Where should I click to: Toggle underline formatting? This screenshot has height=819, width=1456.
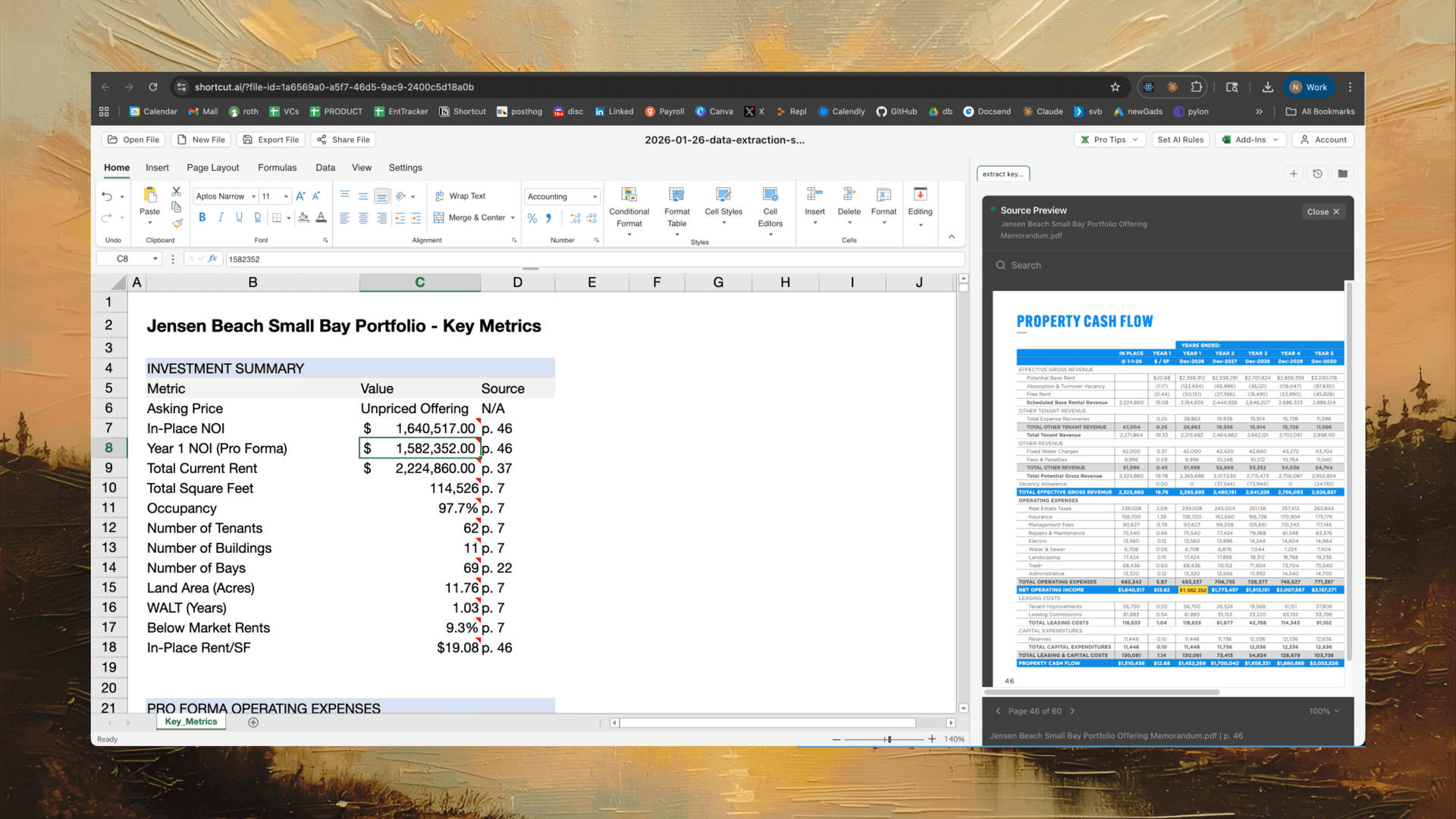[x=239, y=217]
